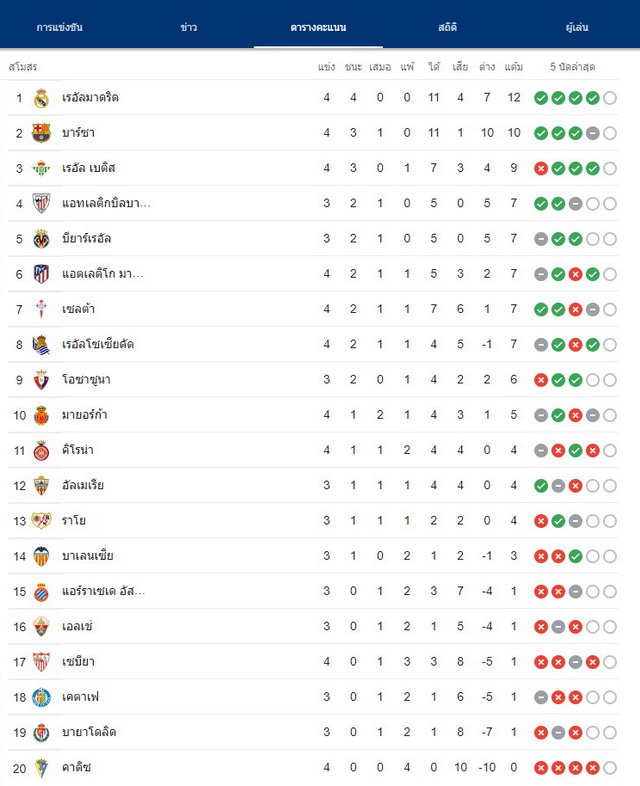Click the Valencia club crest
This screenshot has height=786, width=640.
click(x=41, y=556)
